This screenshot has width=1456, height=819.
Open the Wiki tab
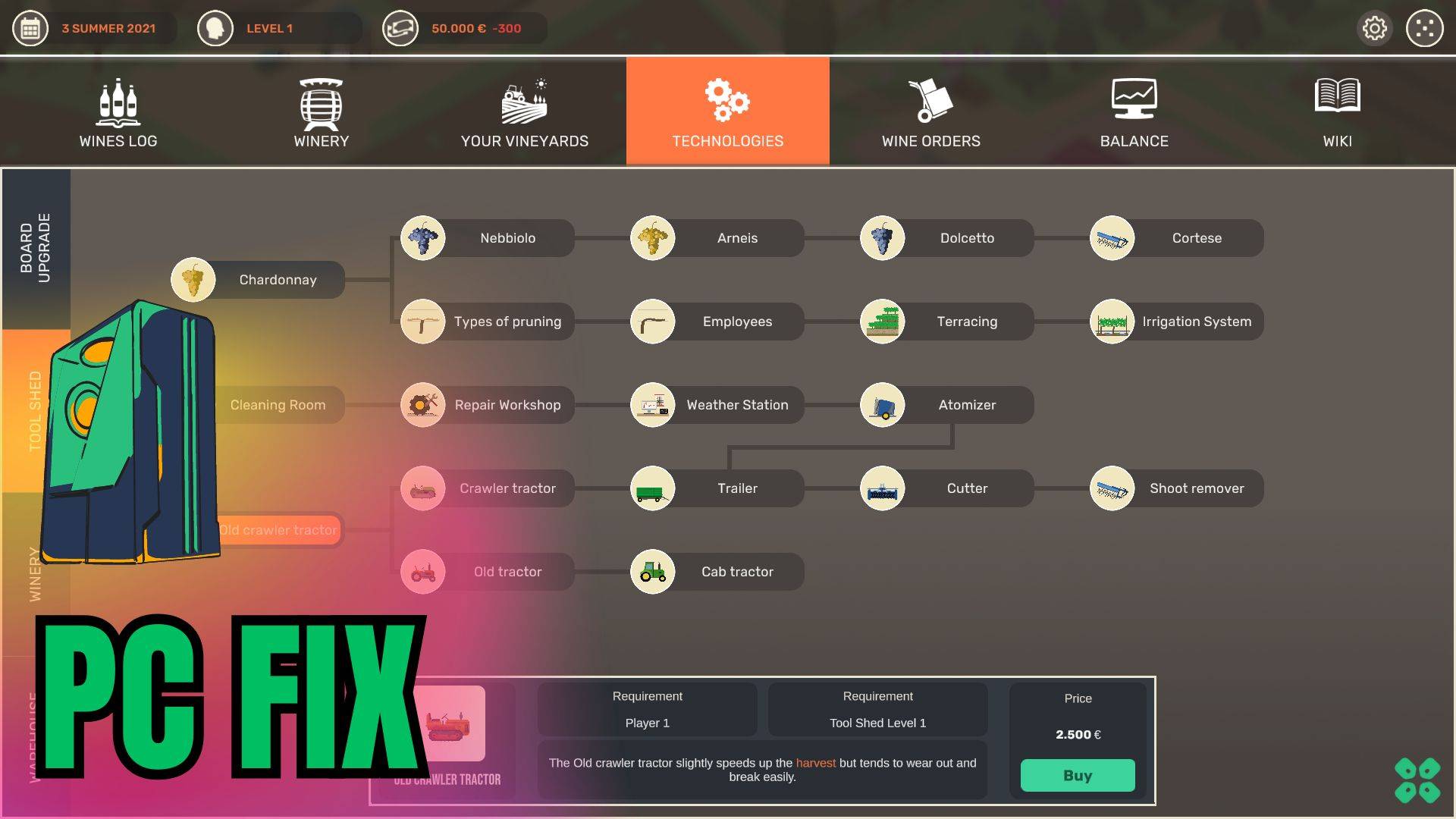tap(1338, 110)
